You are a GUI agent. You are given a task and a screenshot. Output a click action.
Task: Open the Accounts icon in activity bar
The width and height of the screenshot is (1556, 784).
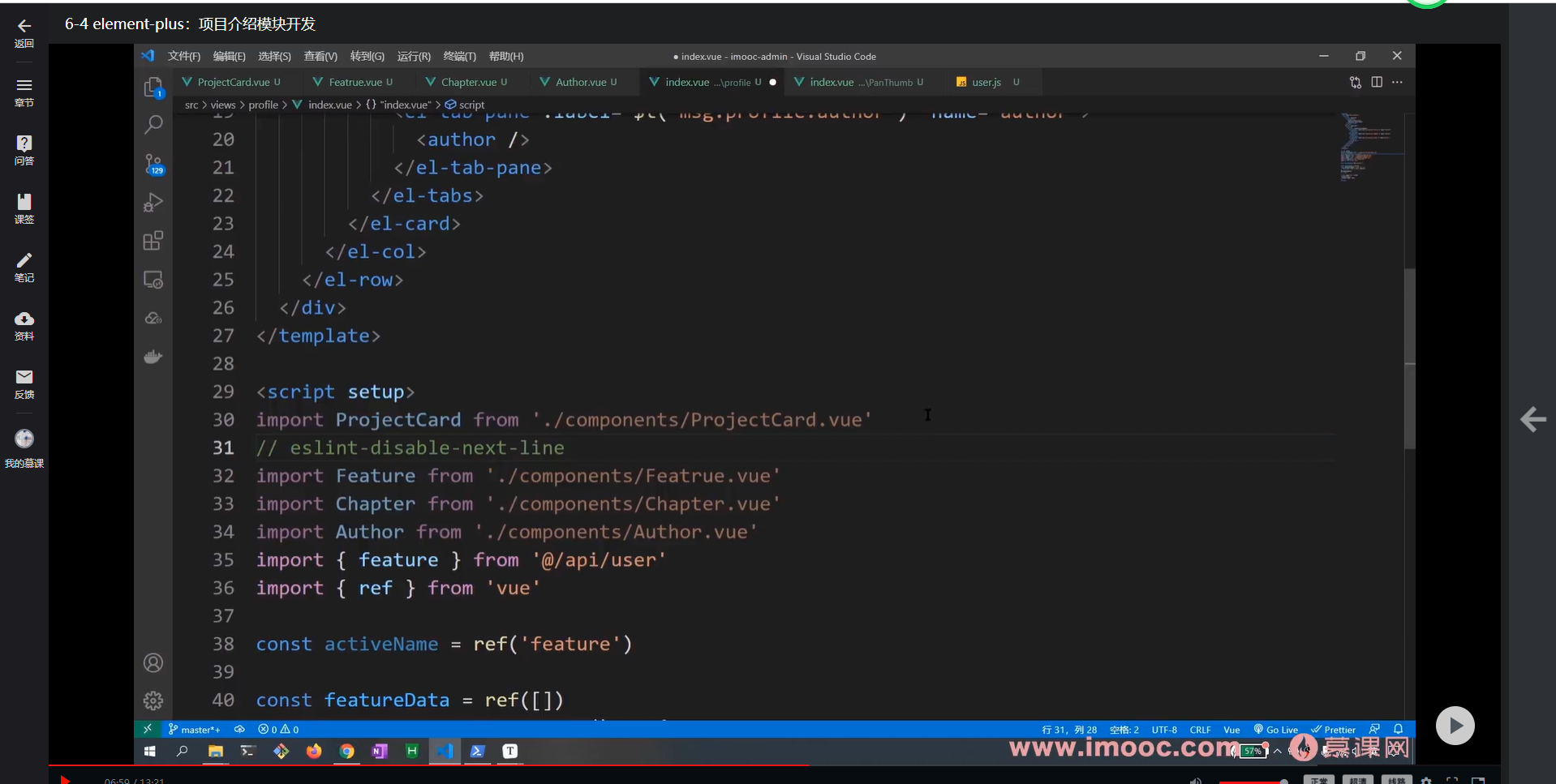(x=153, y=662)
